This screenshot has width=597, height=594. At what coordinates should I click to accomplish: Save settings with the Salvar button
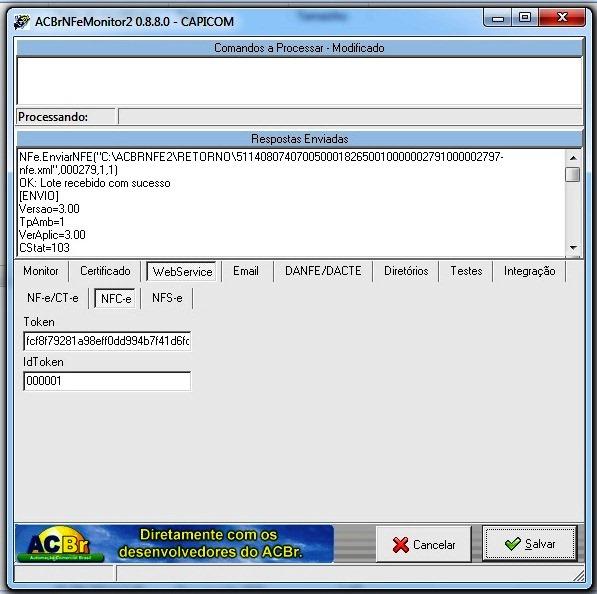(530, 544)
